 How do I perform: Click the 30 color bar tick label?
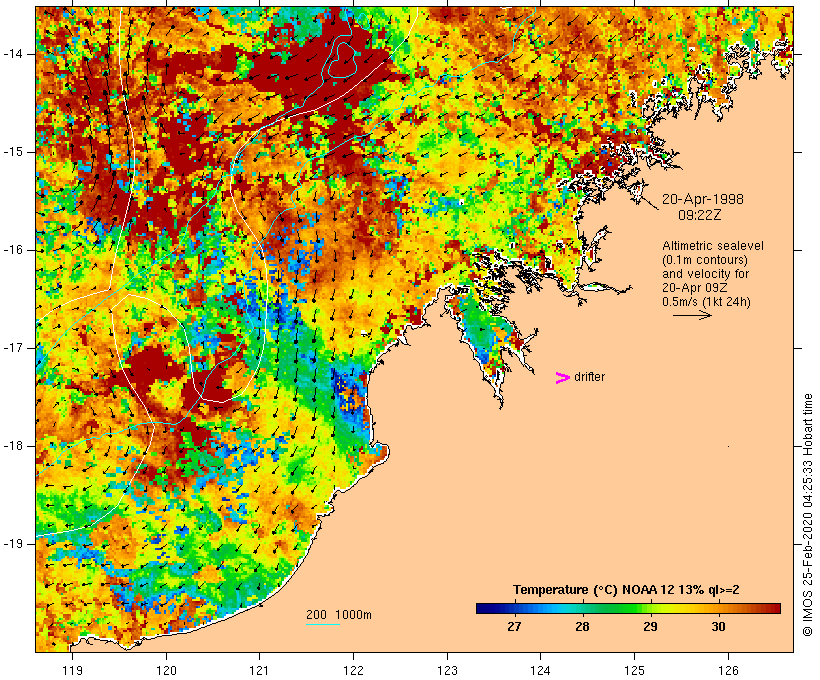point(718,626)
